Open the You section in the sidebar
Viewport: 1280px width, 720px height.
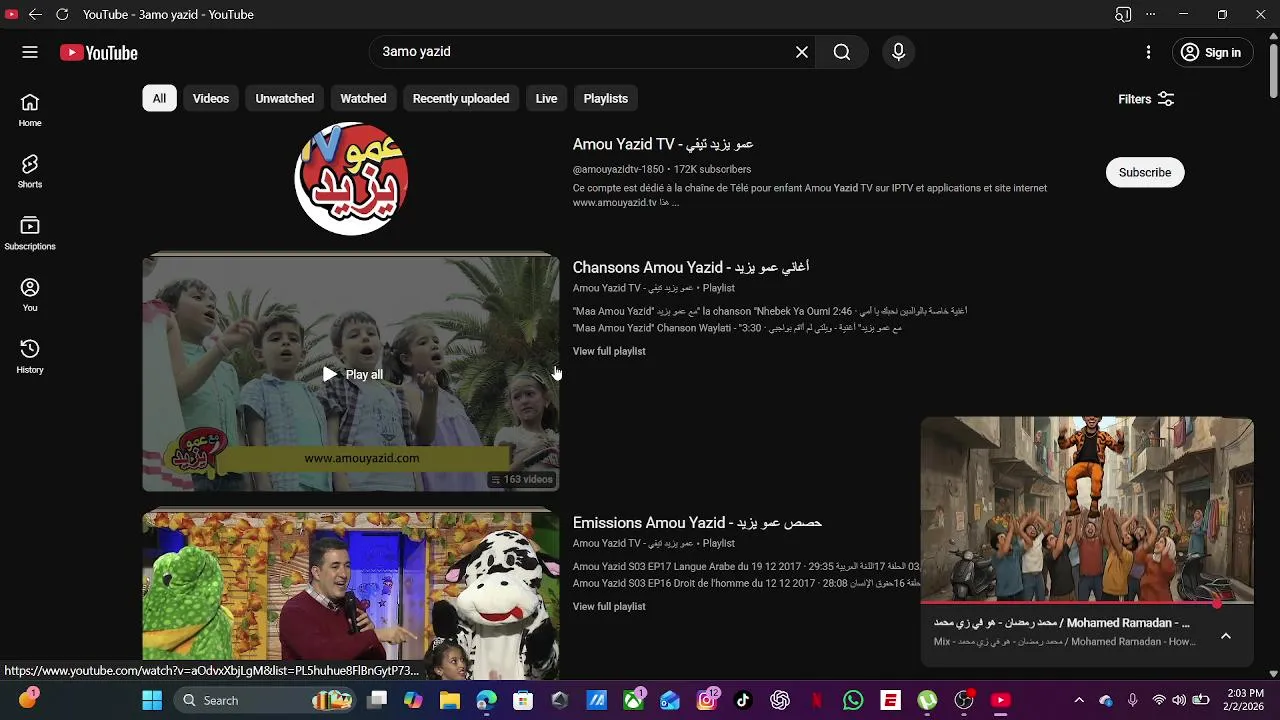pos(30,295)
